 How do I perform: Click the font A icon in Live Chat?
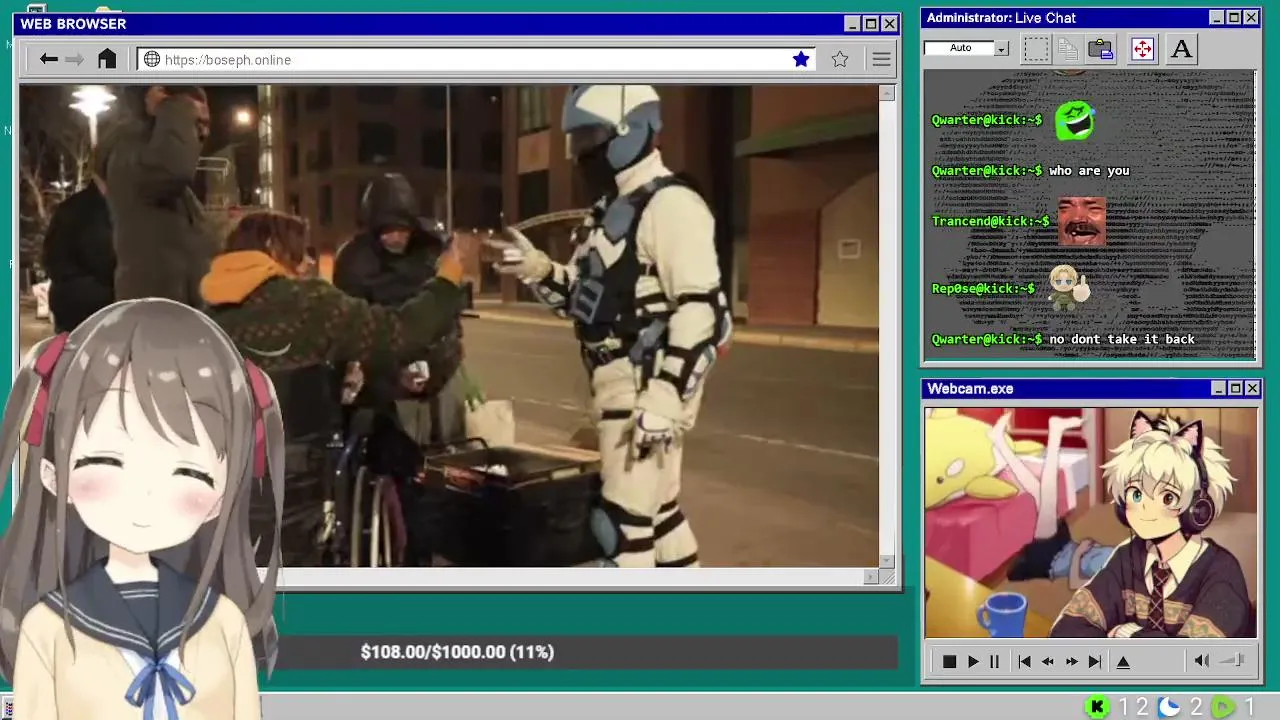[x=1181, y=48]
